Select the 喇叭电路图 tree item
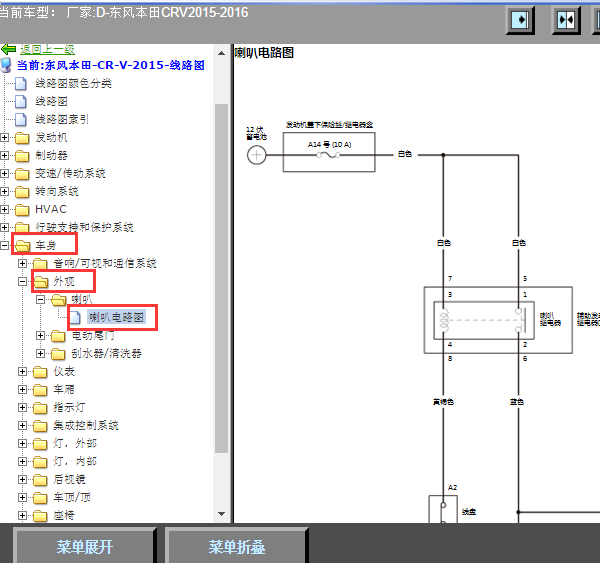 (116, 317)
